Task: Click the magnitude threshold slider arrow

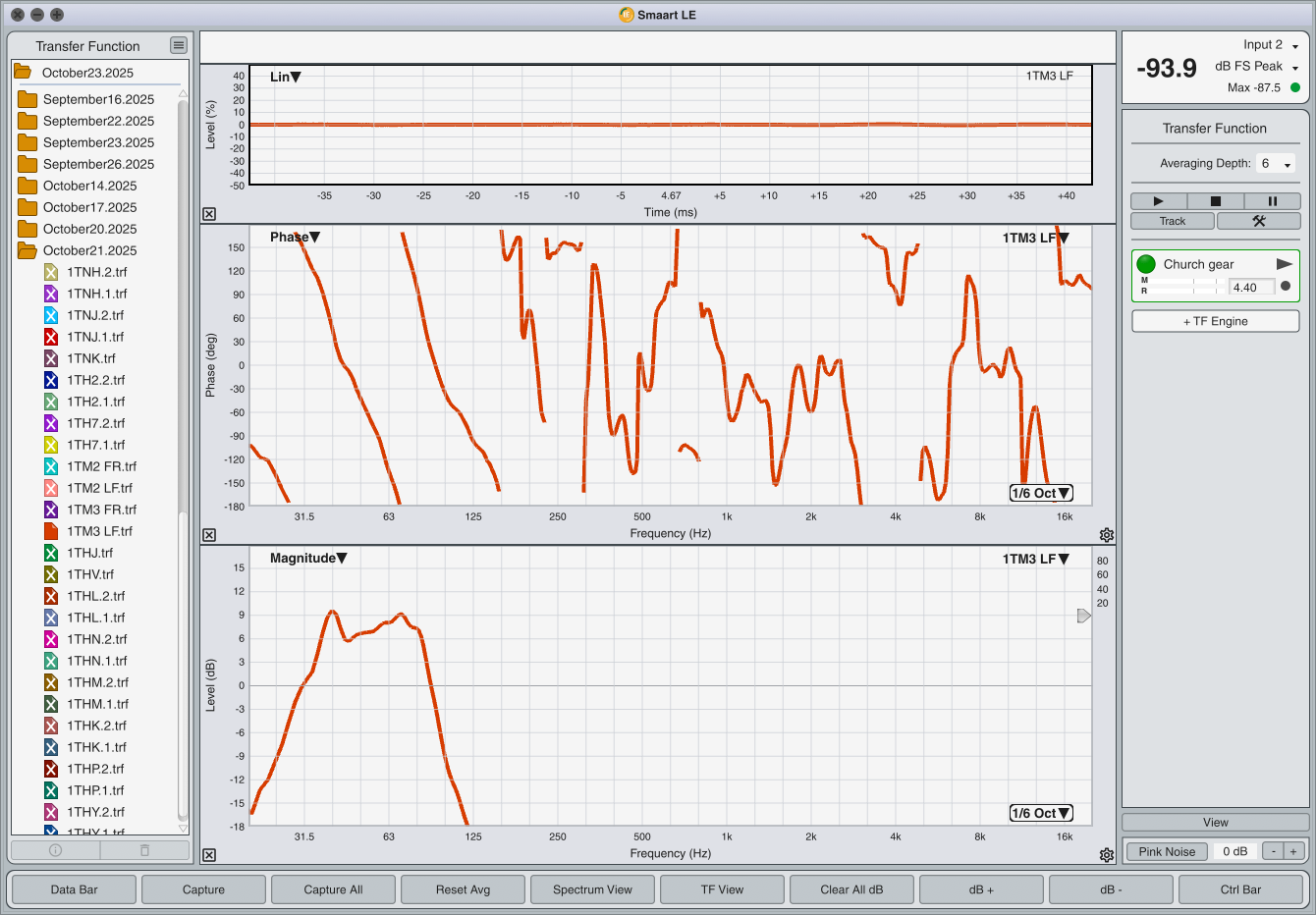Action: point(1083,616)
